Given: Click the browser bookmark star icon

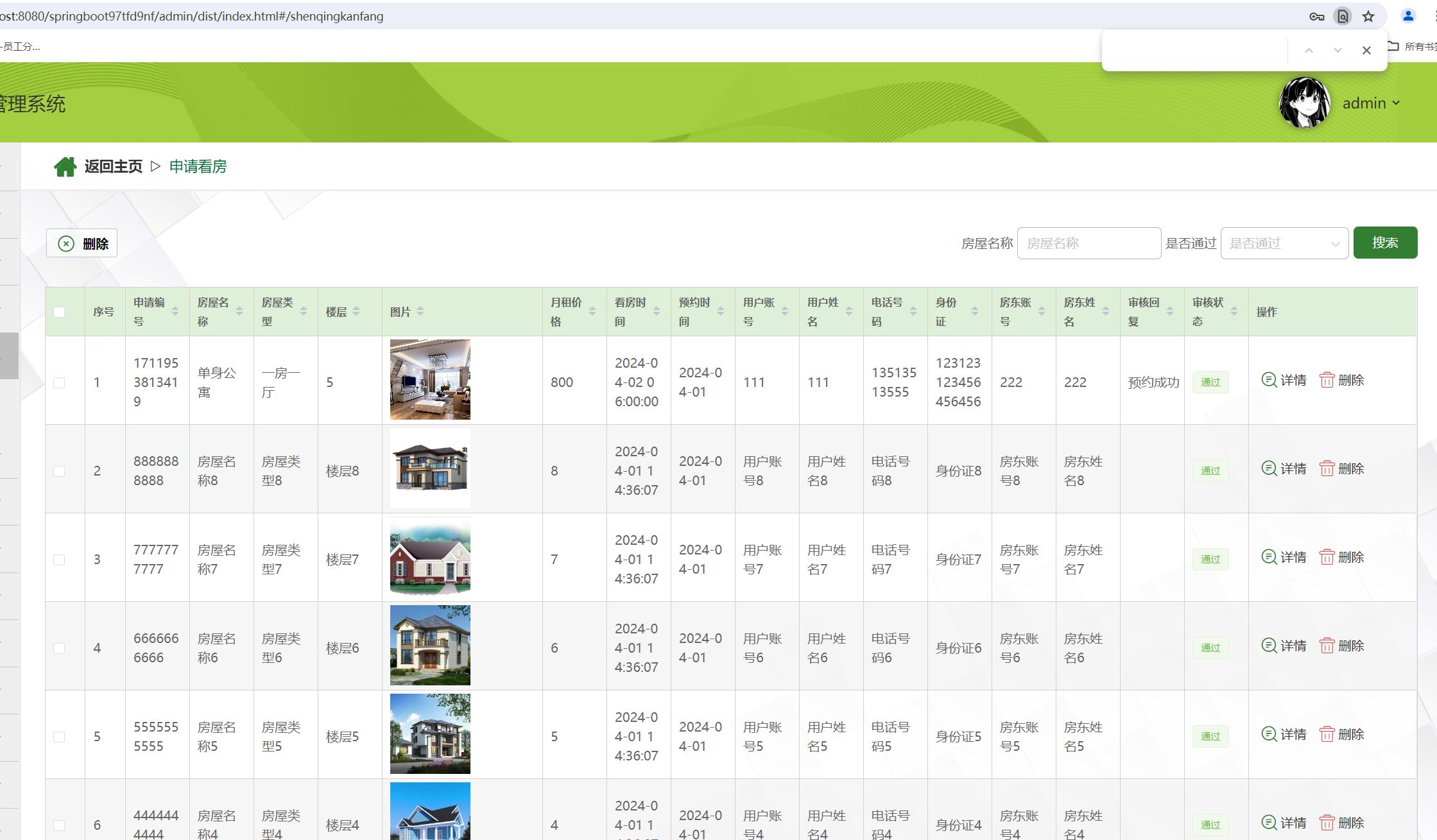Looking at the screenshot, I should (x=1368, y=17).
